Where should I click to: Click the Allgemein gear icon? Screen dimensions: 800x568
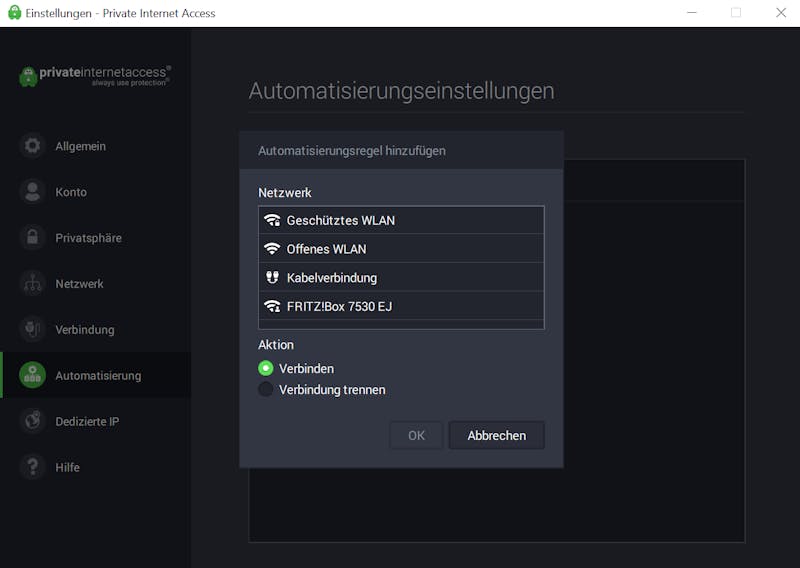click(x=32, y=146)
